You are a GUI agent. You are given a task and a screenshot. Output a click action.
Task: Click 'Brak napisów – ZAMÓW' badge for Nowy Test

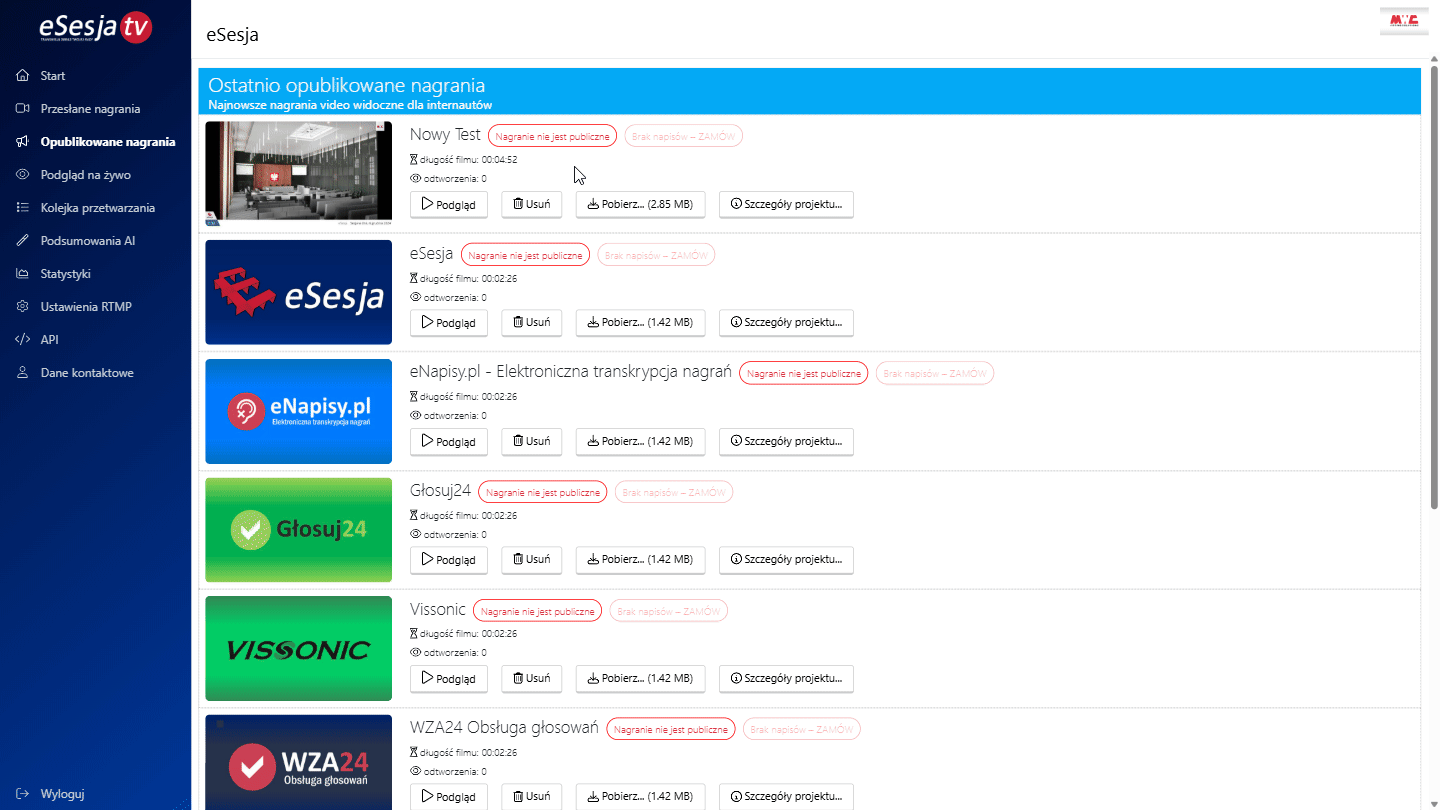[x=683, y=137]
